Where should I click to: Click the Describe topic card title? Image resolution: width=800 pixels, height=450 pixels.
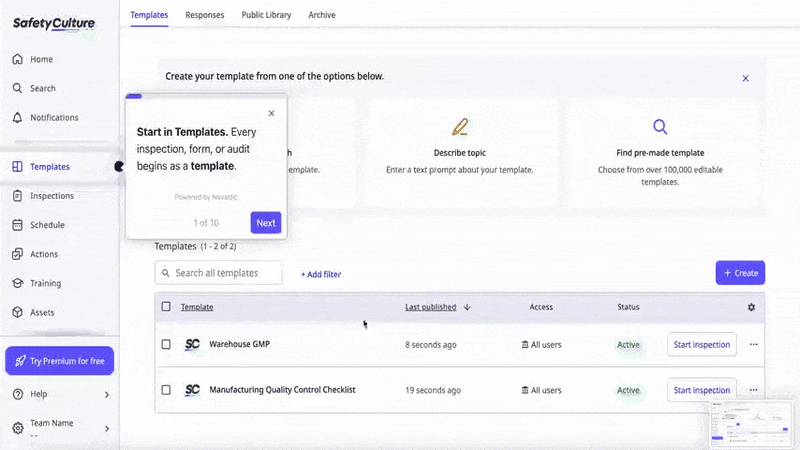460,153
